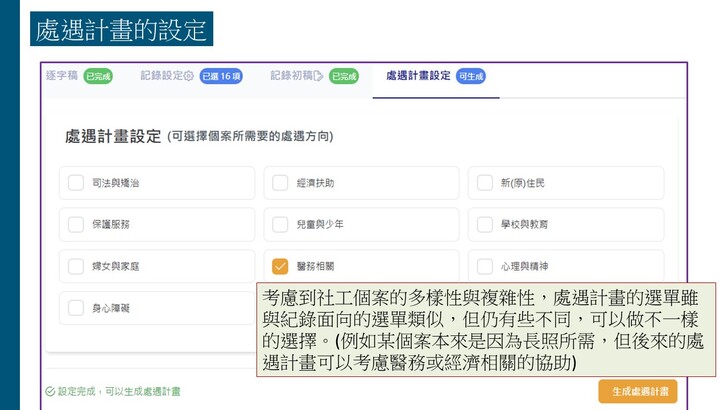Screen dimensions: 728x410
Task: Click the 已完成 badge next to 逐字稿
Action: [98, 76]
